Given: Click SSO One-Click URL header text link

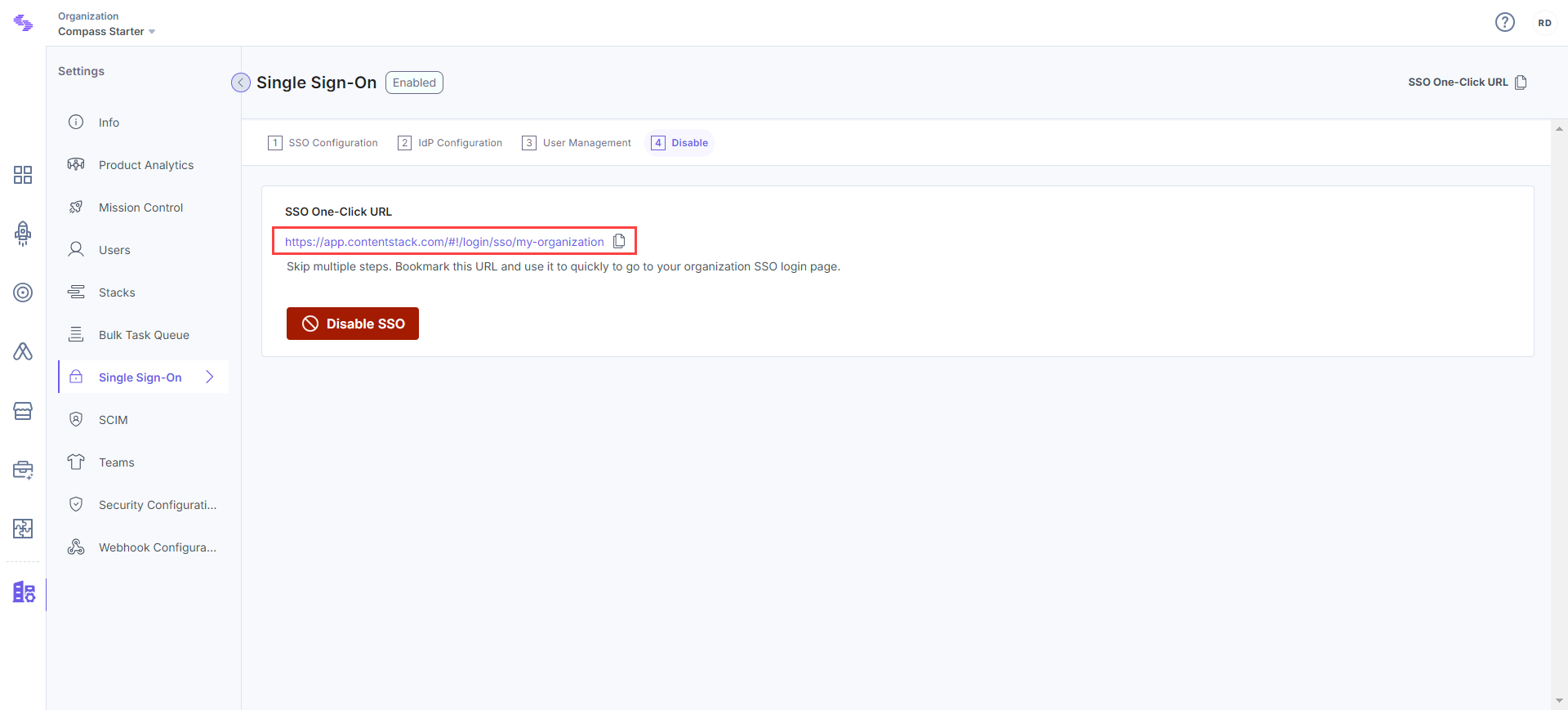Looking at the screenshot, I should (x=1458, y=83).
